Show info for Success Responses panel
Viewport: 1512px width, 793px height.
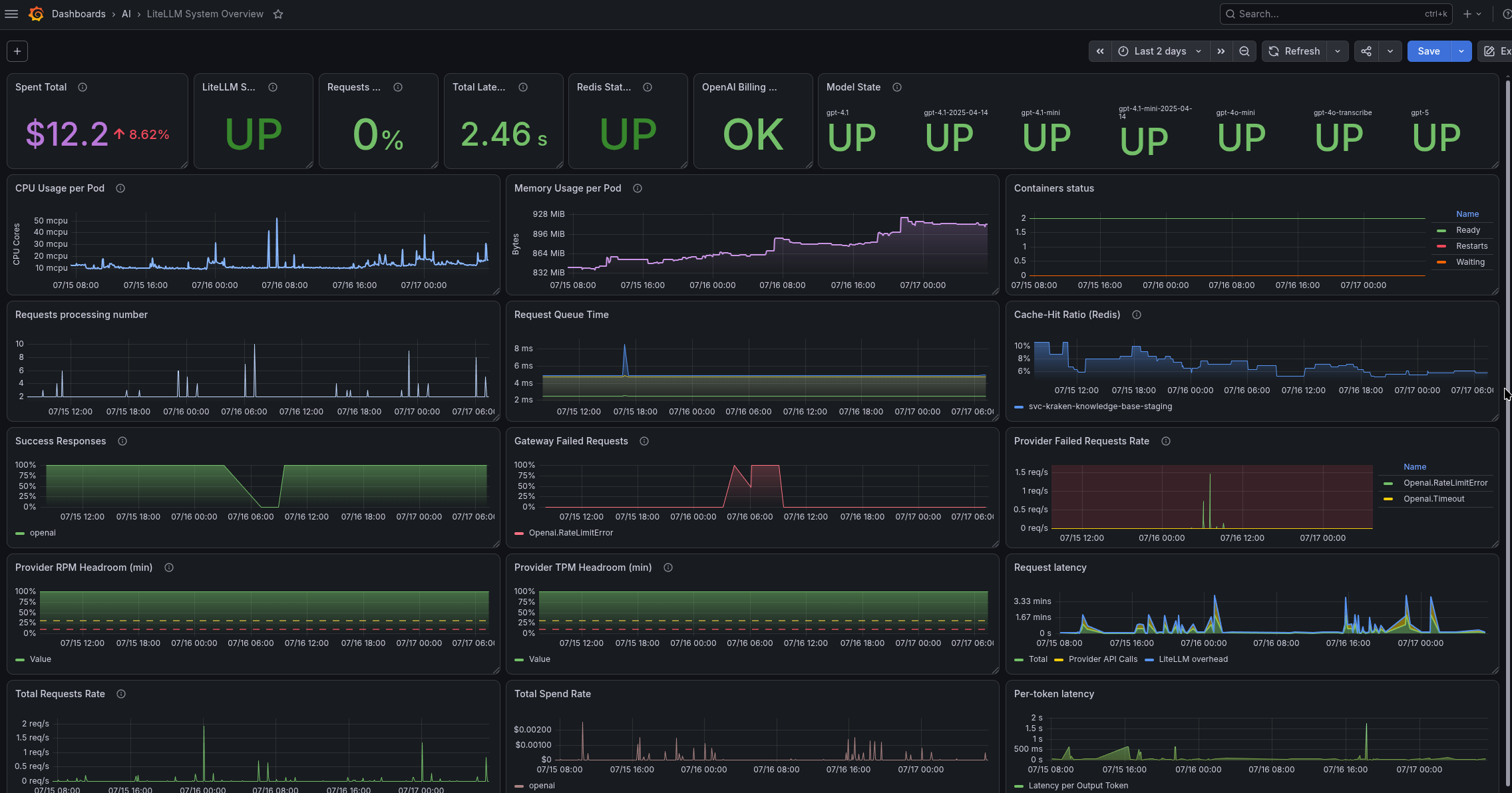pos(122,441)
